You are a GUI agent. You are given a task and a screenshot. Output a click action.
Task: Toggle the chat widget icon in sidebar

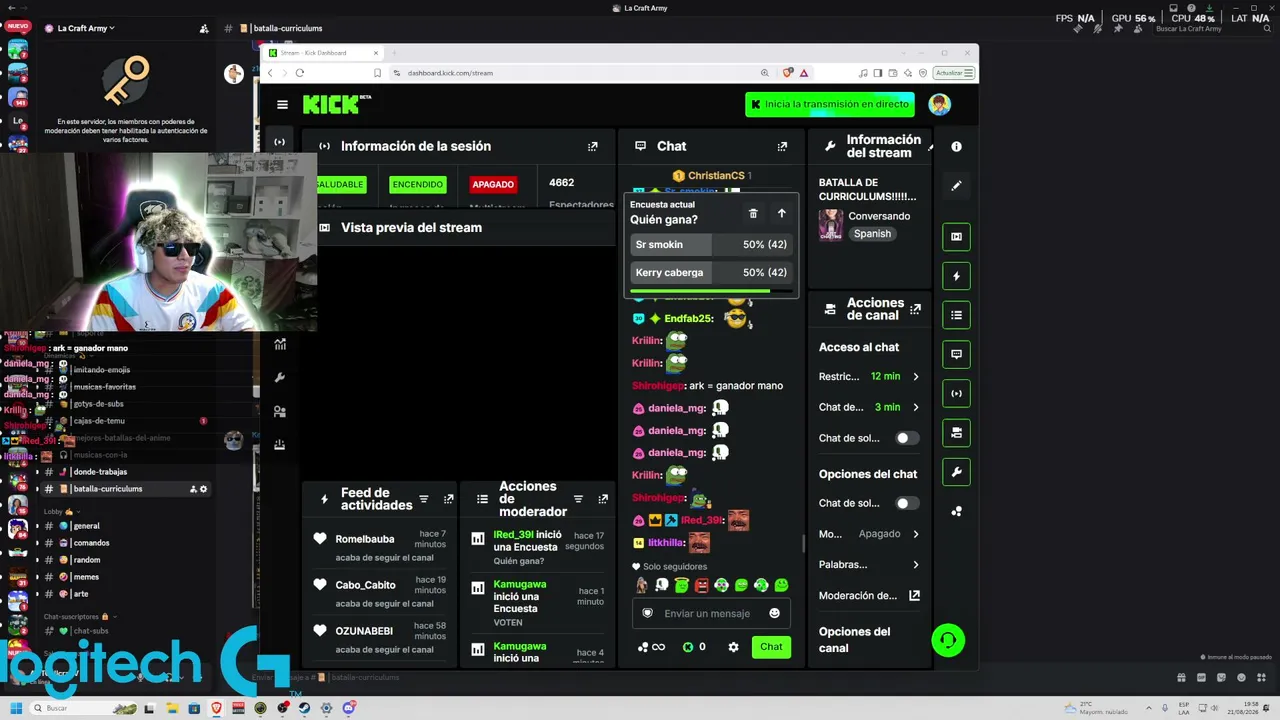click(x=956, y=354)
